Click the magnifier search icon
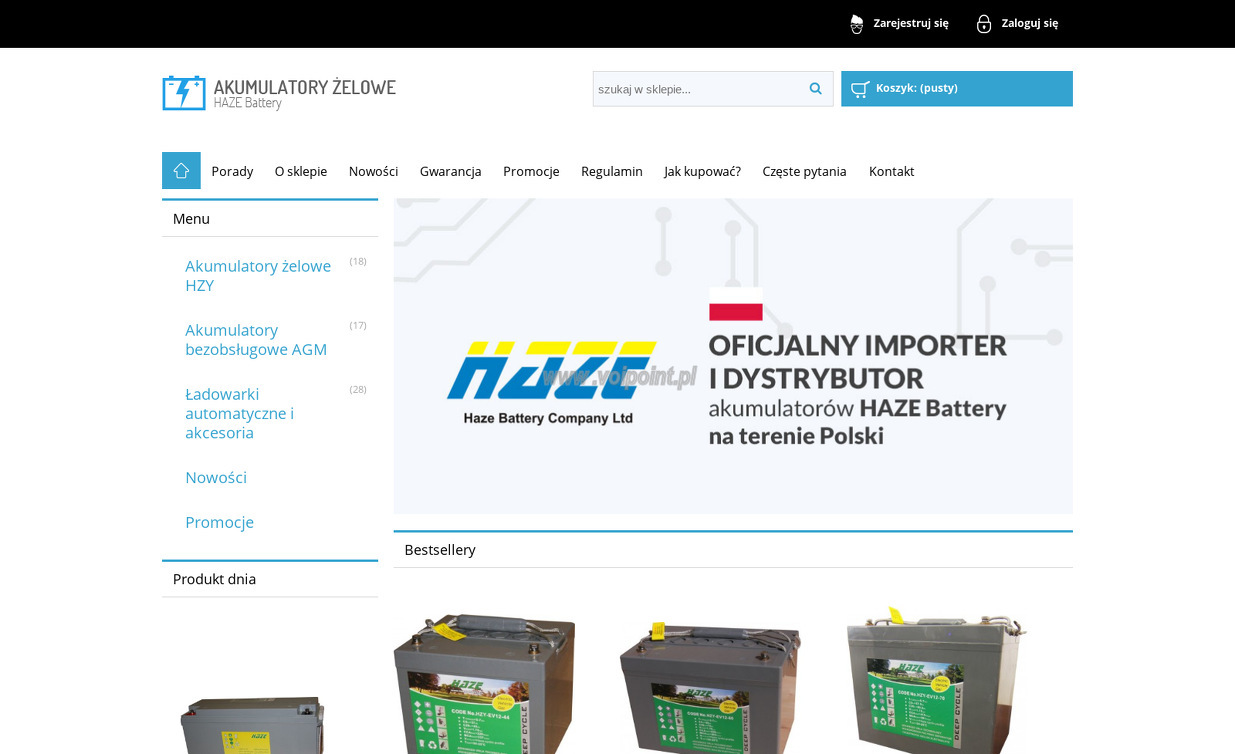Viewport: 1235px width, 754px height. tap(816, 89)
